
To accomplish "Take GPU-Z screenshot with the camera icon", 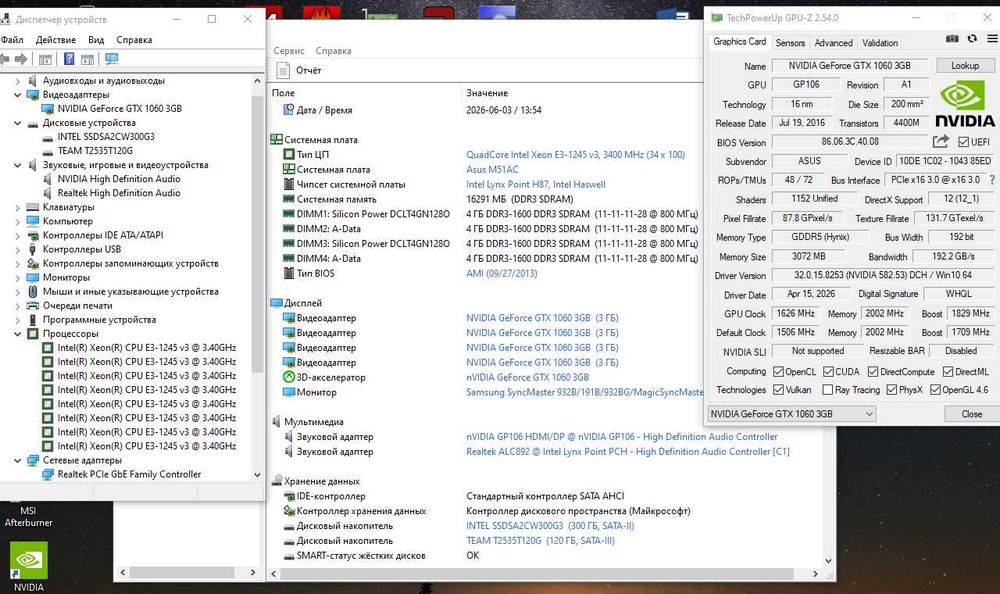I will (x=952, y=39).
